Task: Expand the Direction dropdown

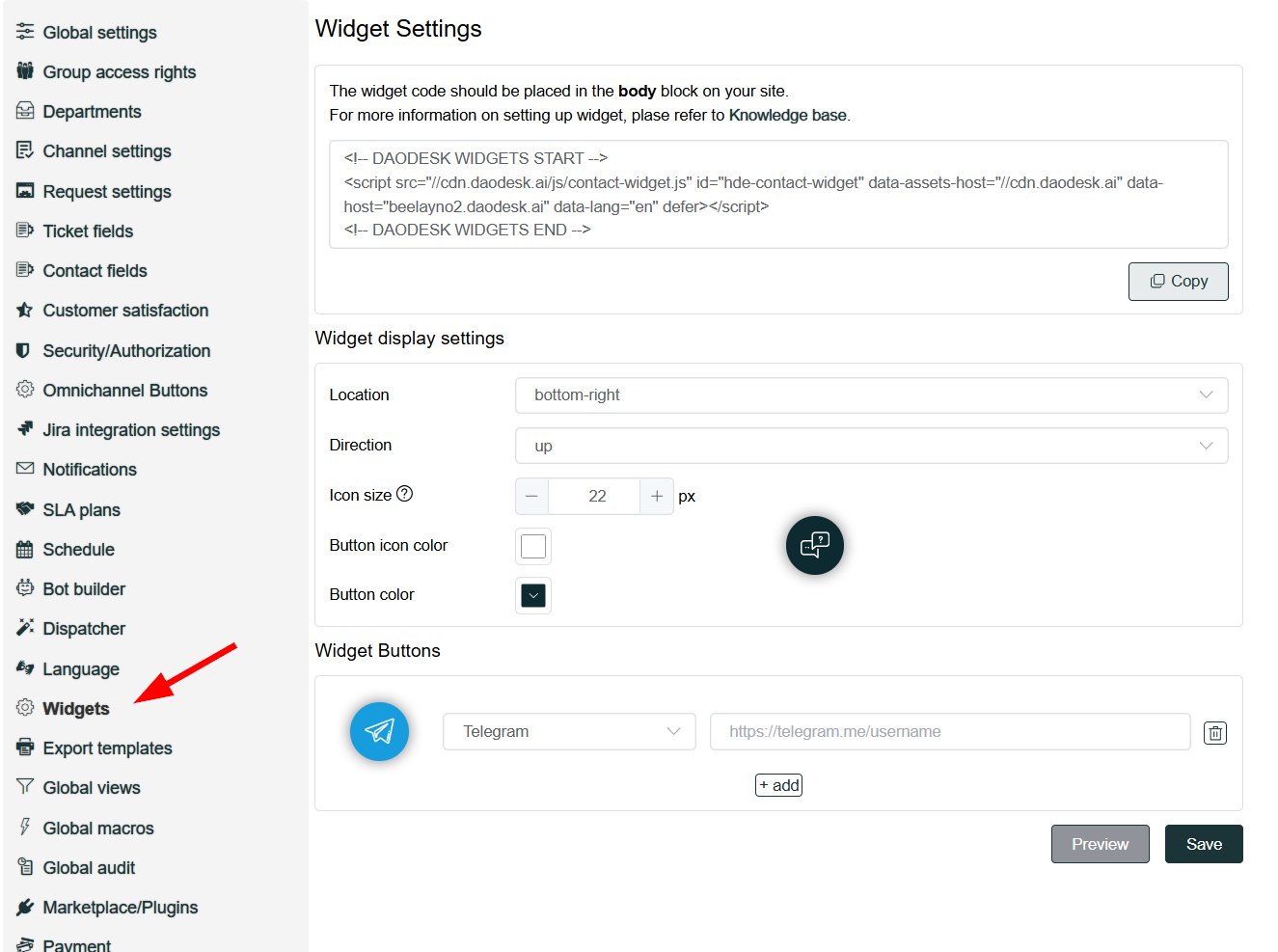Action: pyautogui.click(x=871, y=446)
